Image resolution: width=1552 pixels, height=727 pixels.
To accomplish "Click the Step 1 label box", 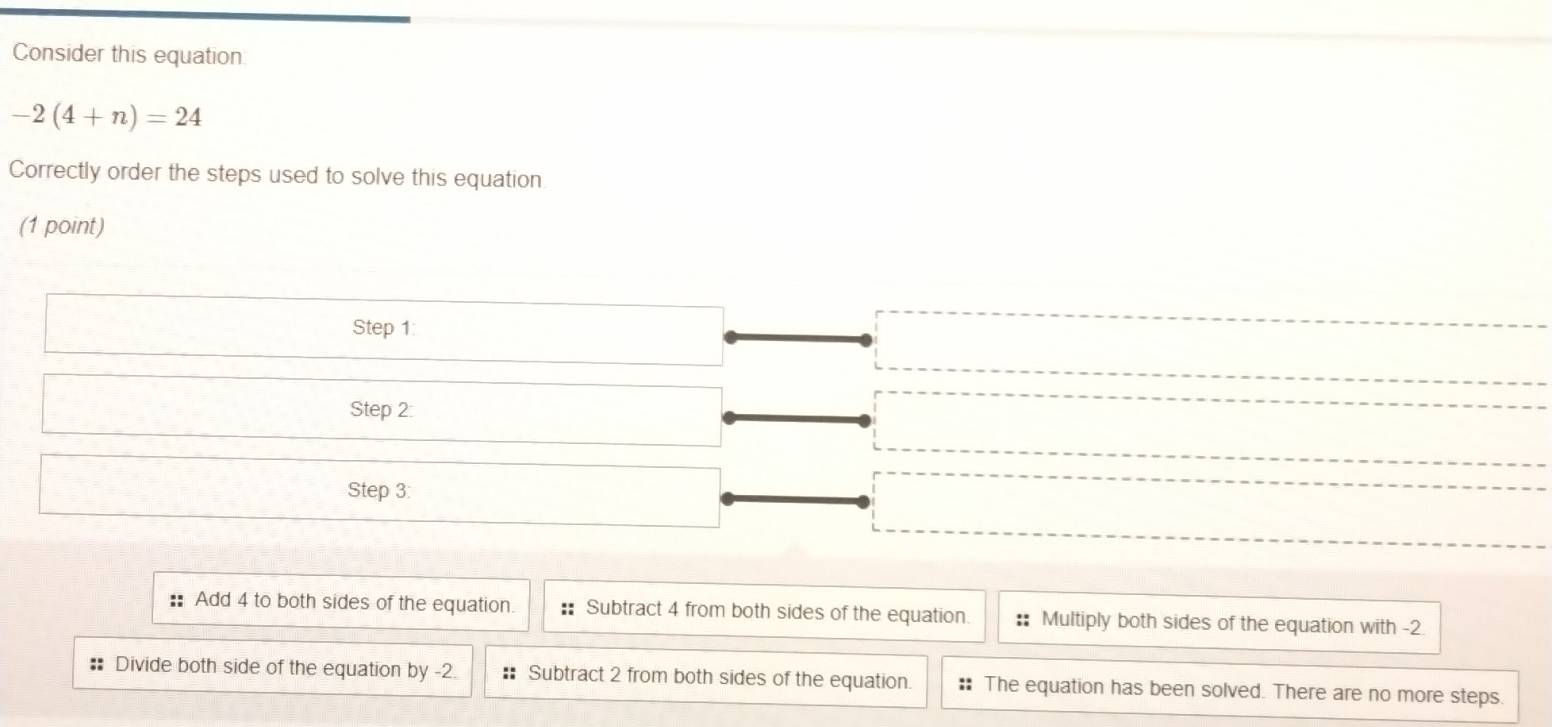I will (x=383, y=330).
